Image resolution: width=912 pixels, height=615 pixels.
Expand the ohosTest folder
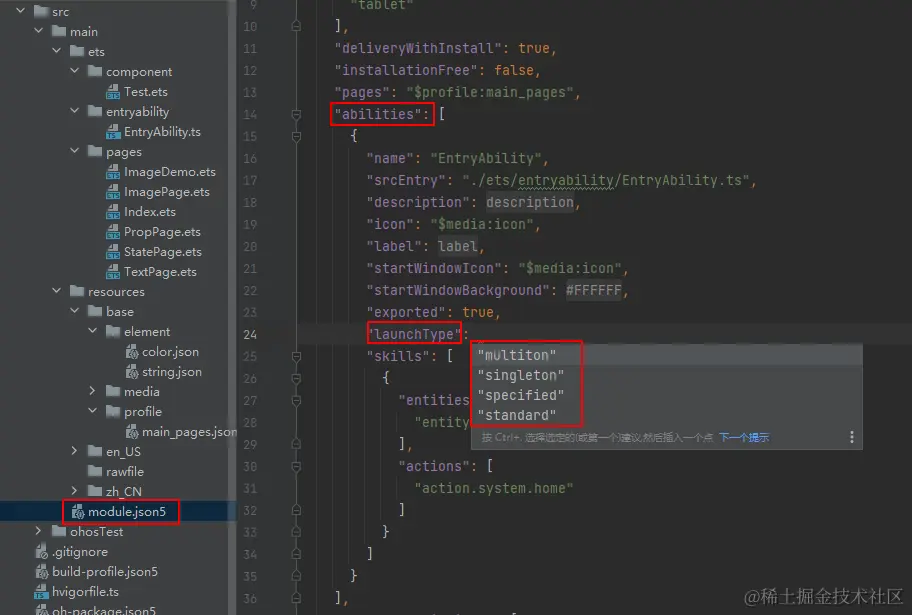click(x=38, y=531)
